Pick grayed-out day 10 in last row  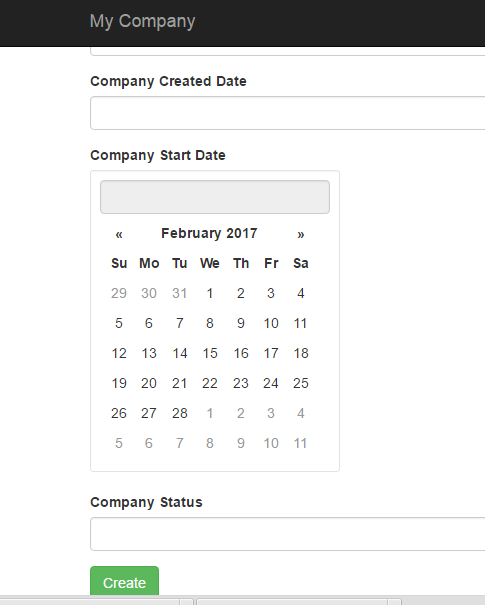(271, 443)
